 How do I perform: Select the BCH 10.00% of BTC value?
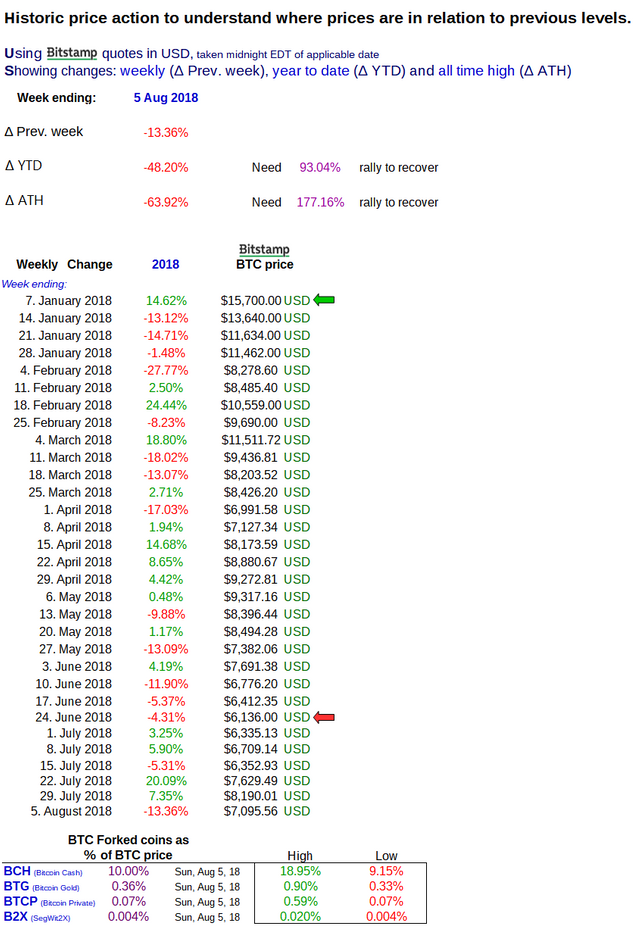click(128, 871)
